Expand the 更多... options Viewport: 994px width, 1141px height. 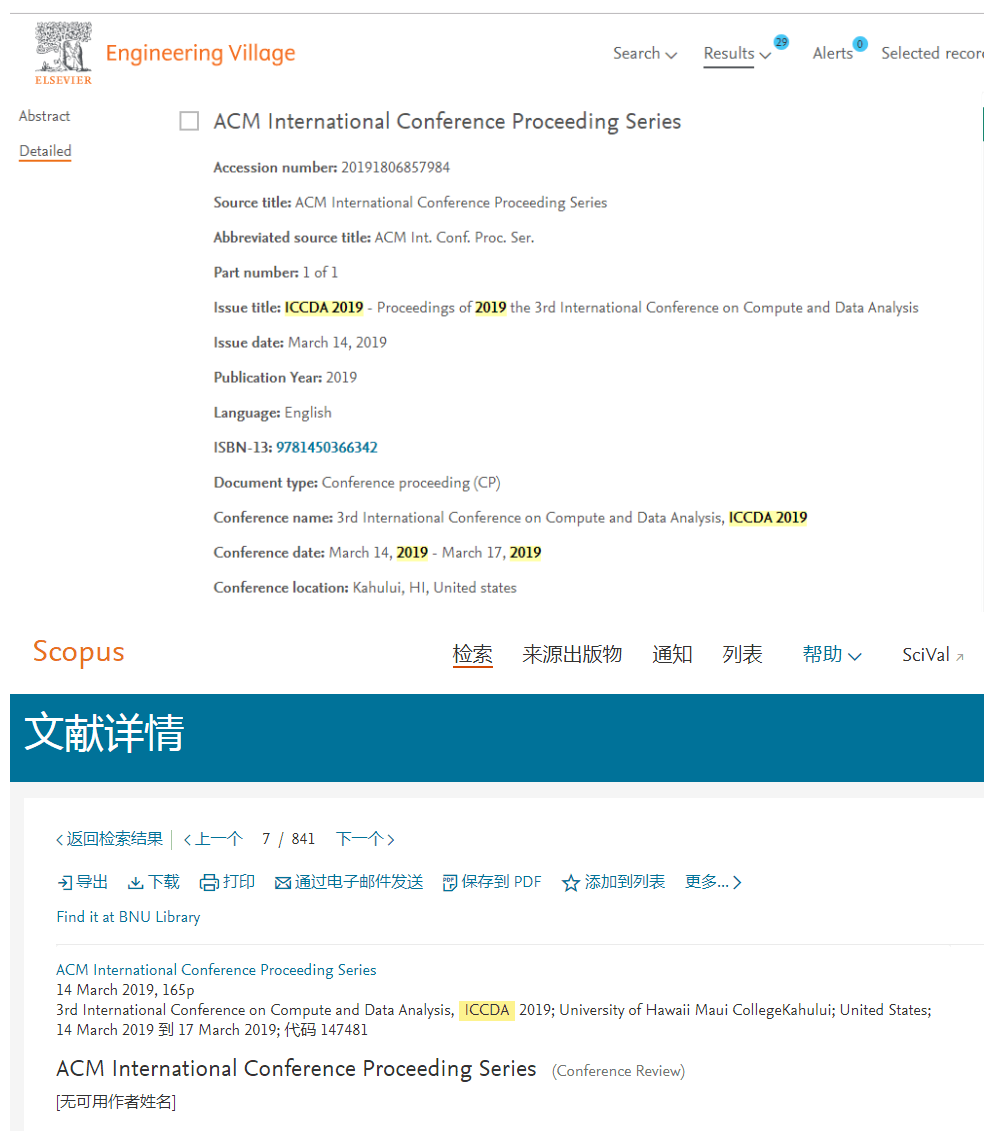[713, 882]
